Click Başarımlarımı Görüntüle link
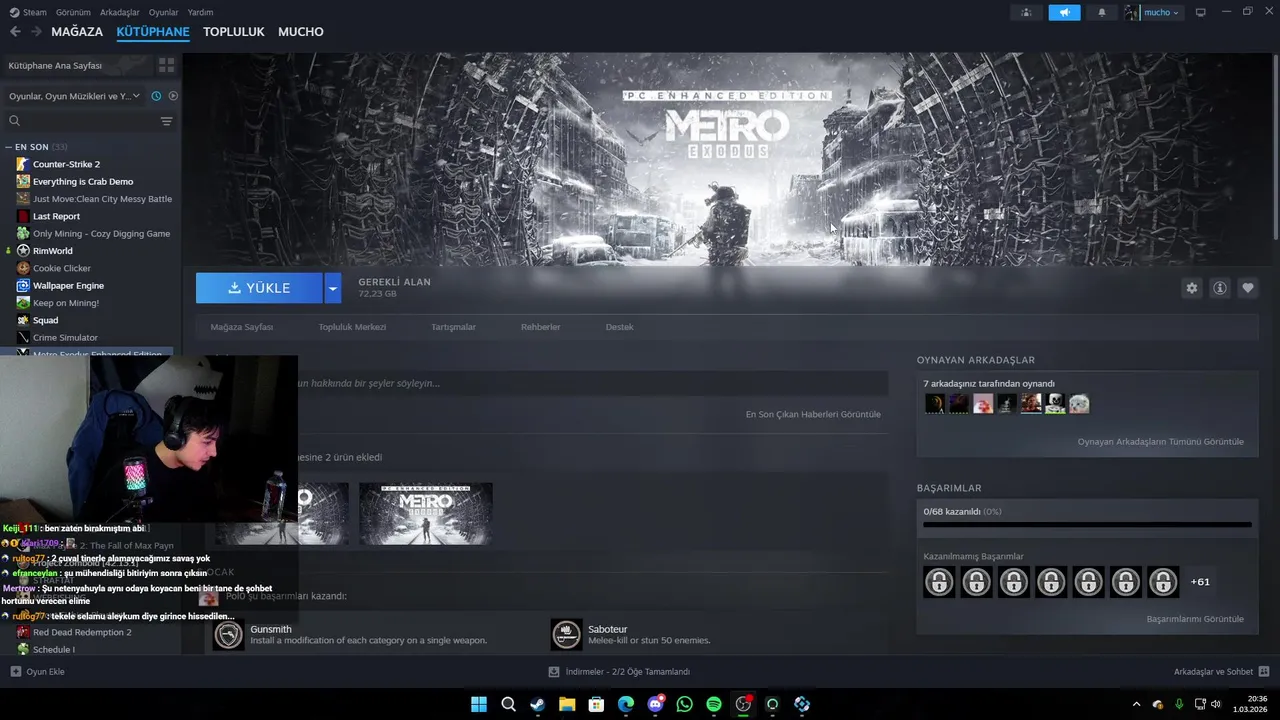The height and width of the screenshot is (720, 1280). (x=1195, y=619)
